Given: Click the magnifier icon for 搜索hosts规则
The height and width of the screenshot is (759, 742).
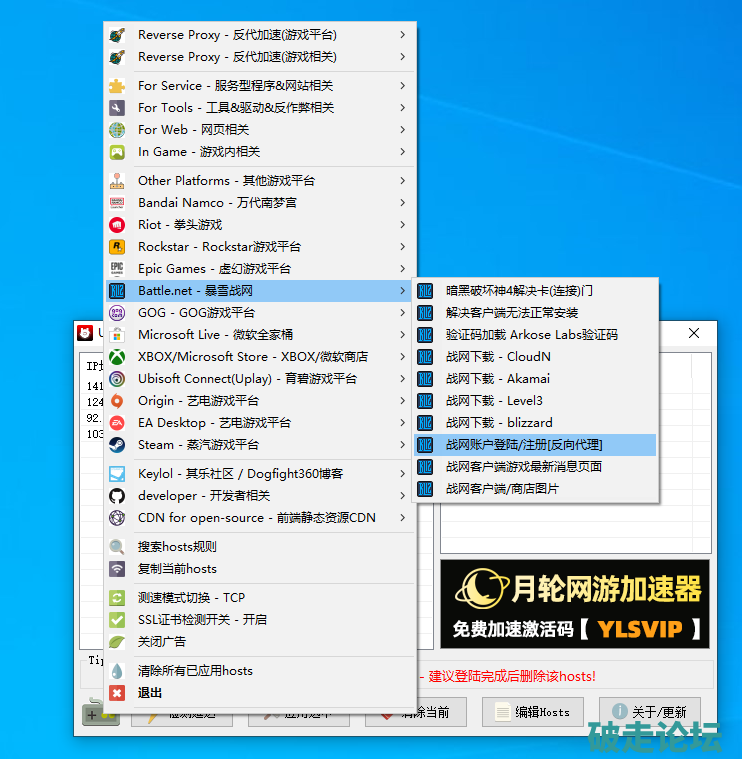Looking at the screenshot, I should tap(118, 547).
